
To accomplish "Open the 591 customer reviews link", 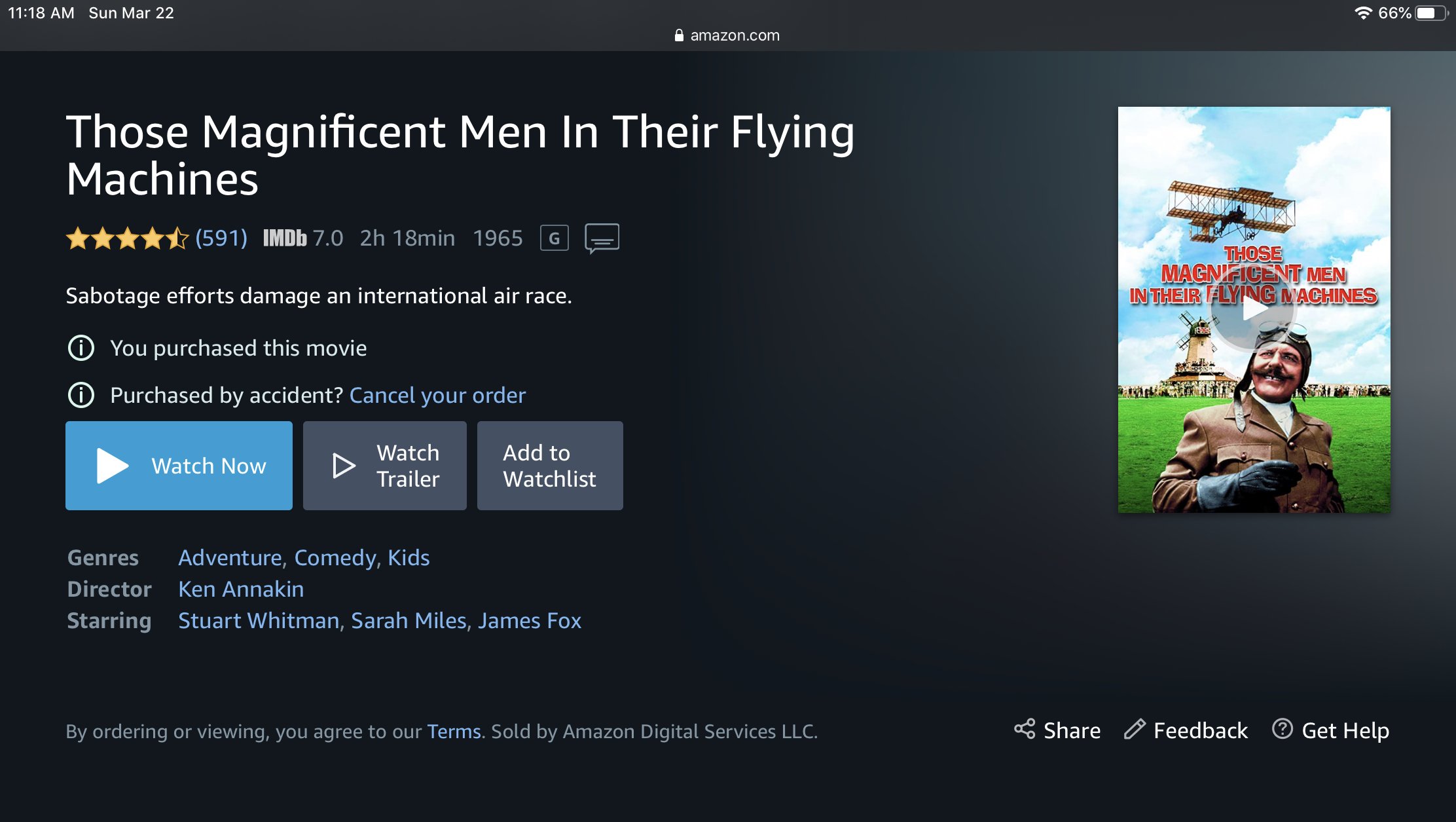I will click(221, 238).
